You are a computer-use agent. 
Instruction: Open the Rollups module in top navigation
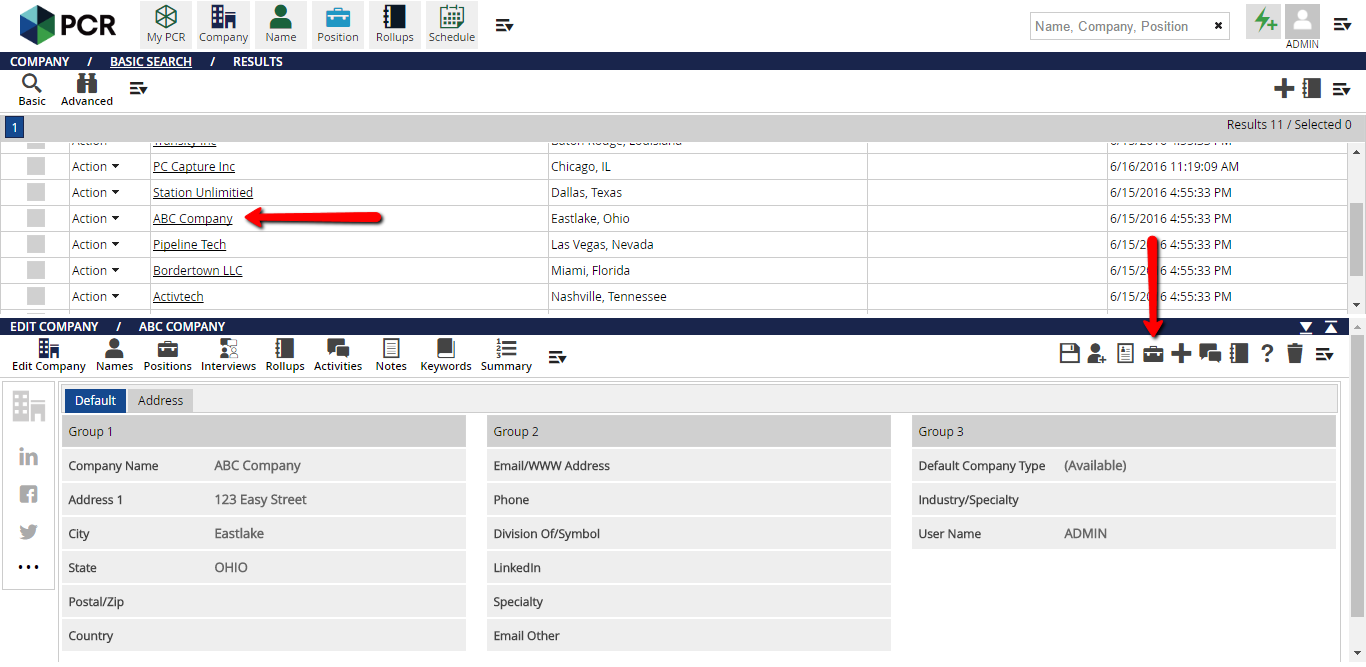click(x=395, y=25)
